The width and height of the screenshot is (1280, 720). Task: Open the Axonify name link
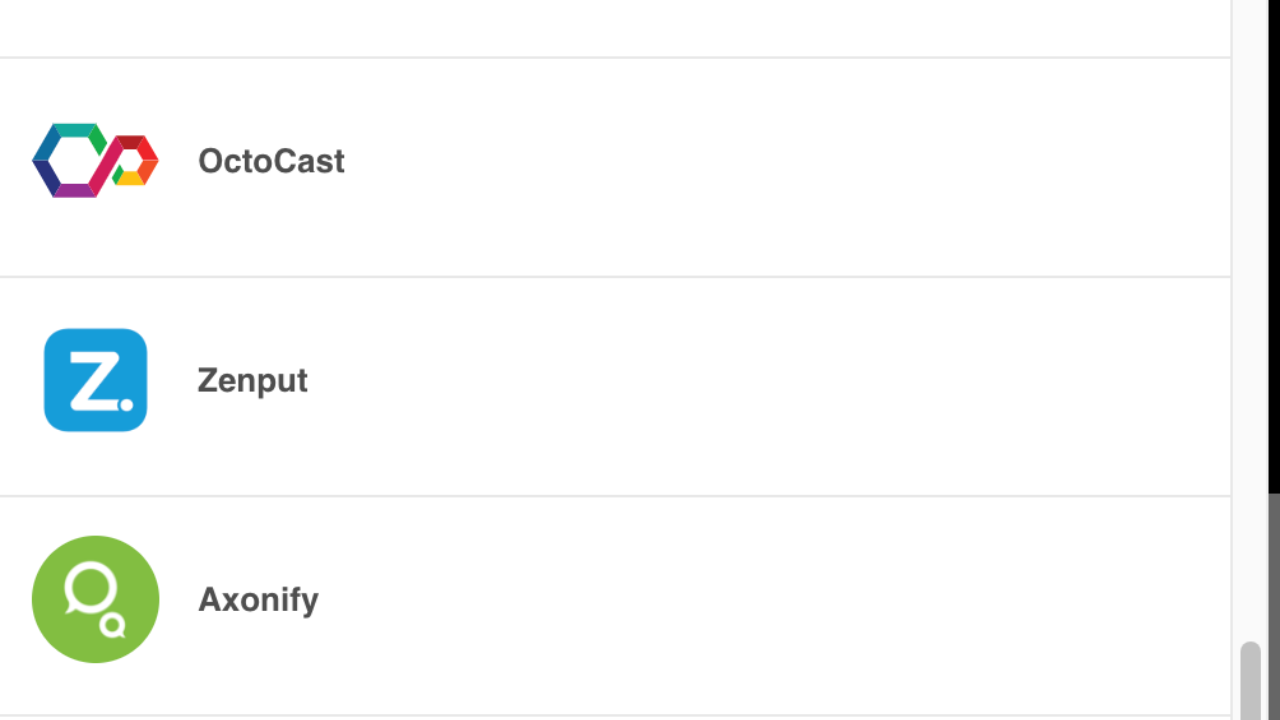click(x=258, y=600)
